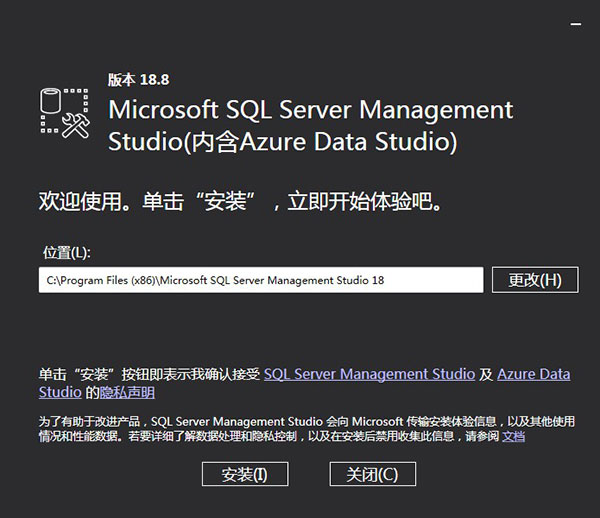Open the Azure Data license link
This screenshot has width=600, height=518.
click(x=533, y=374)
